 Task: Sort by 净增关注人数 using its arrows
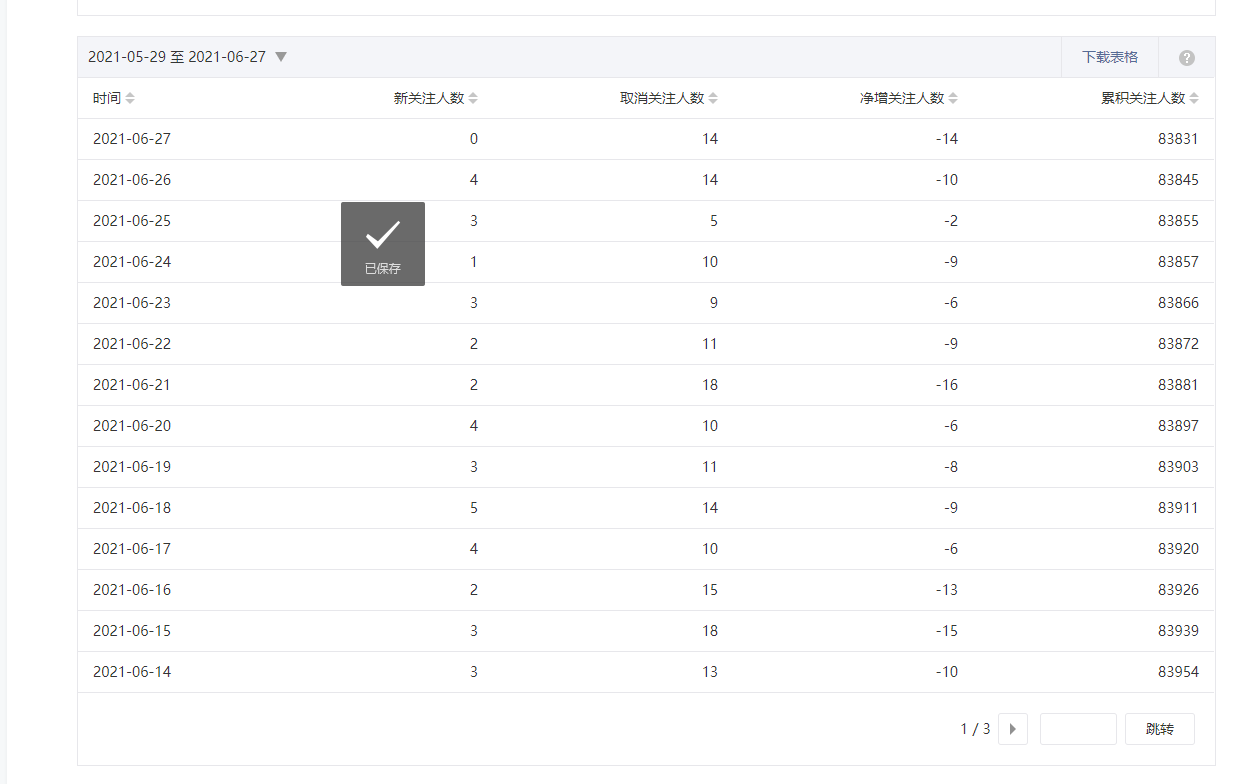[x=953, y=98]
